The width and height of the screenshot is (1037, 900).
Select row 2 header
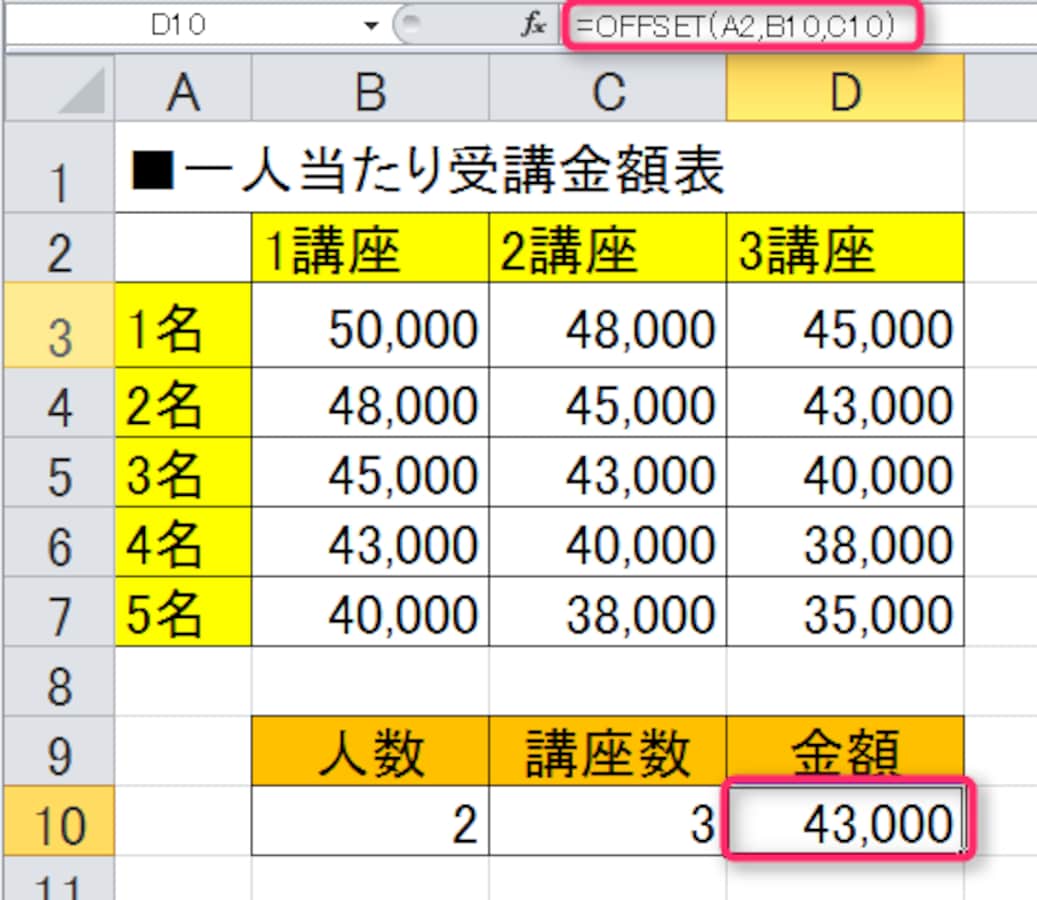click(60, 248)
